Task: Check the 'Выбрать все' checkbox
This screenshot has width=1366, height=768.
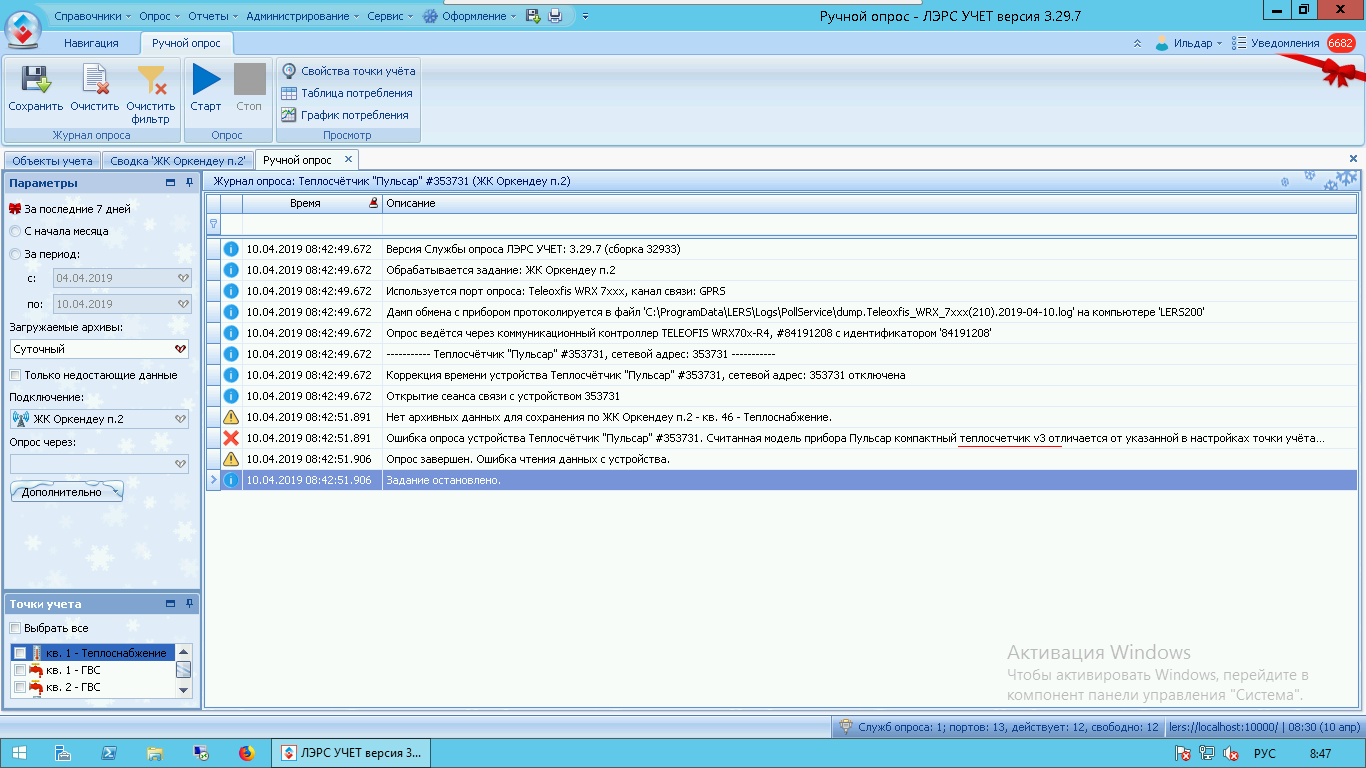Action: 15,628
